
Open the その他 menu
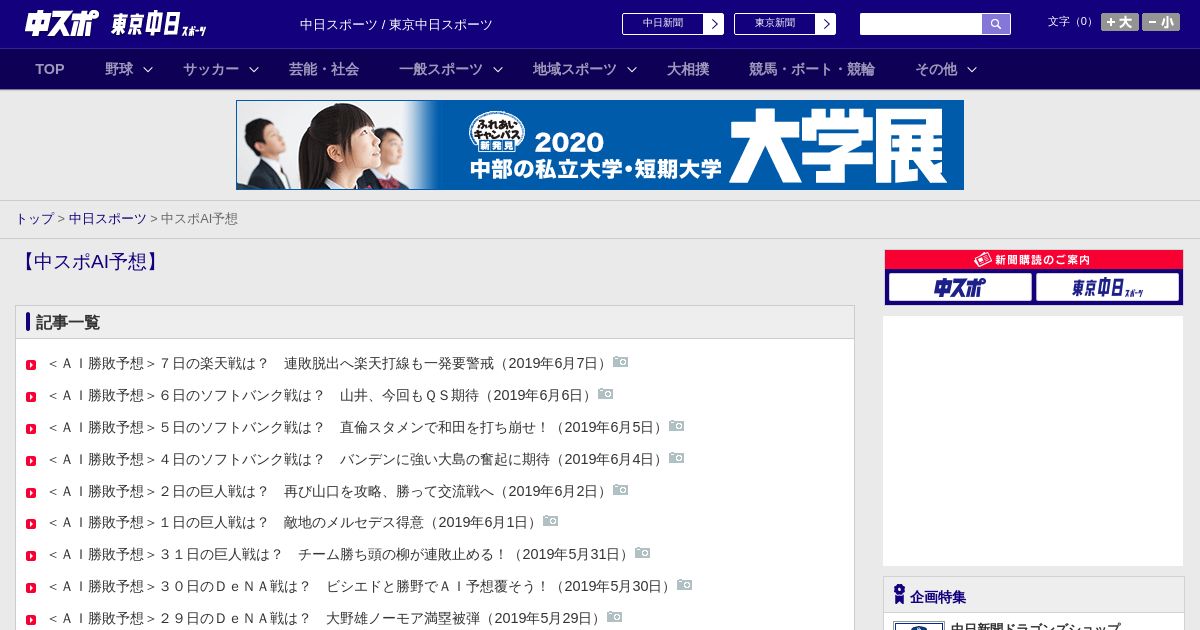pos(936,69)
